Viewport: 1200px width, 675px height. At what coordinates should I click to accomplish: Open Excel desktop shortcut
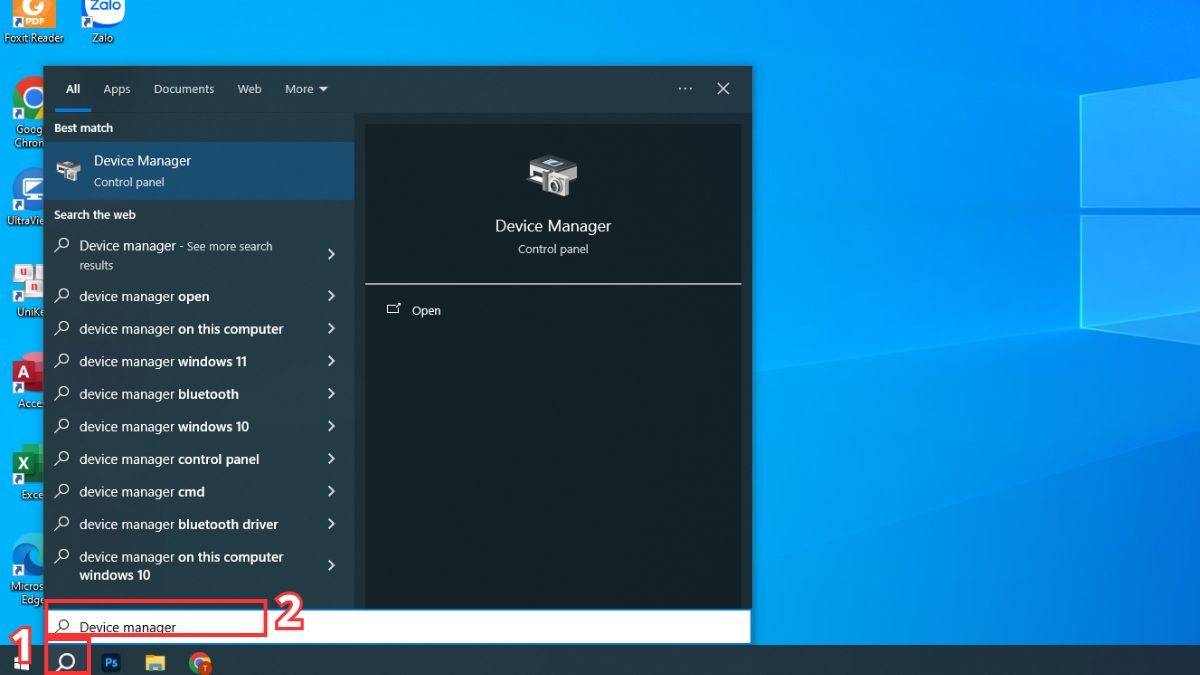[27, 474]
